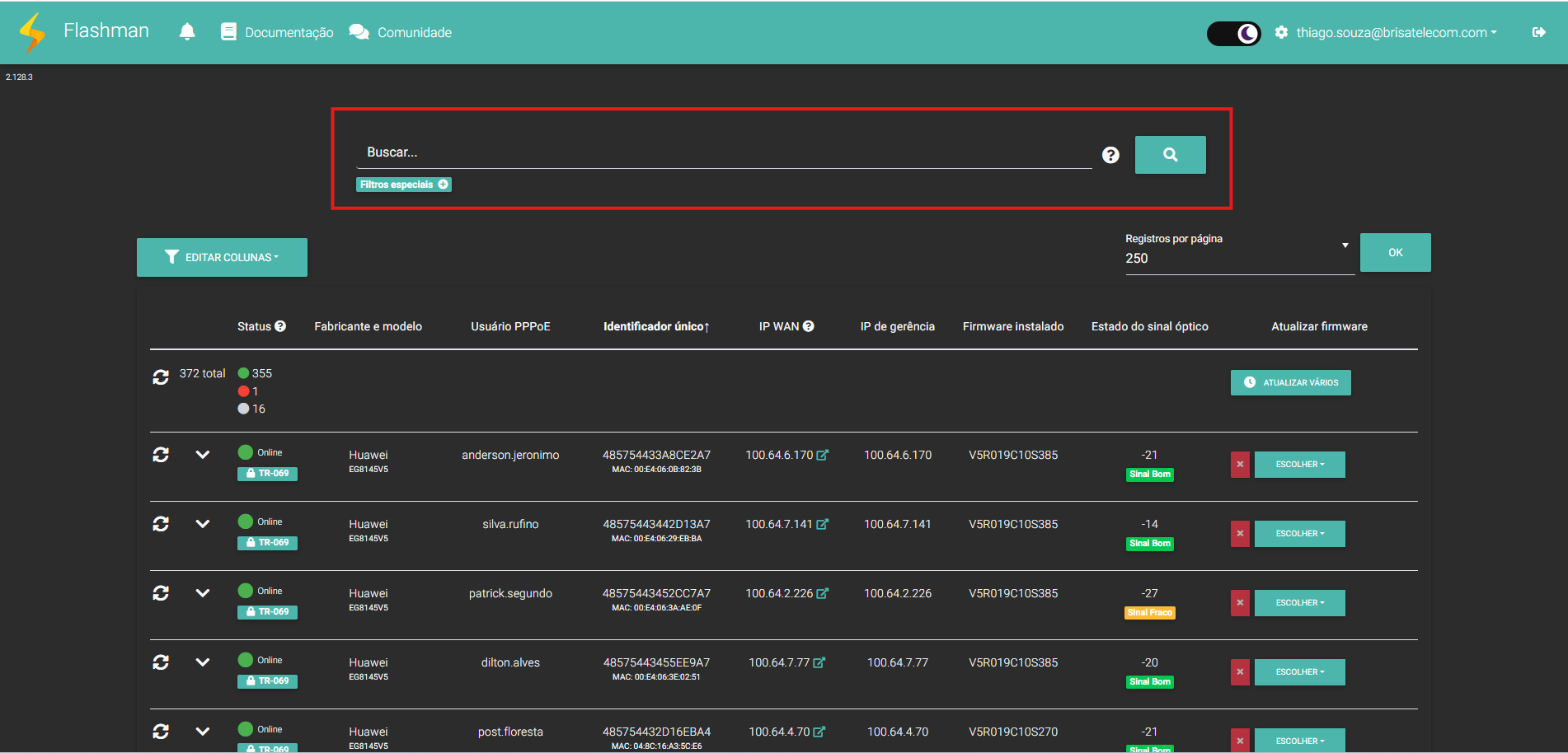Click the Status column help icon

(x=280, y=326)
